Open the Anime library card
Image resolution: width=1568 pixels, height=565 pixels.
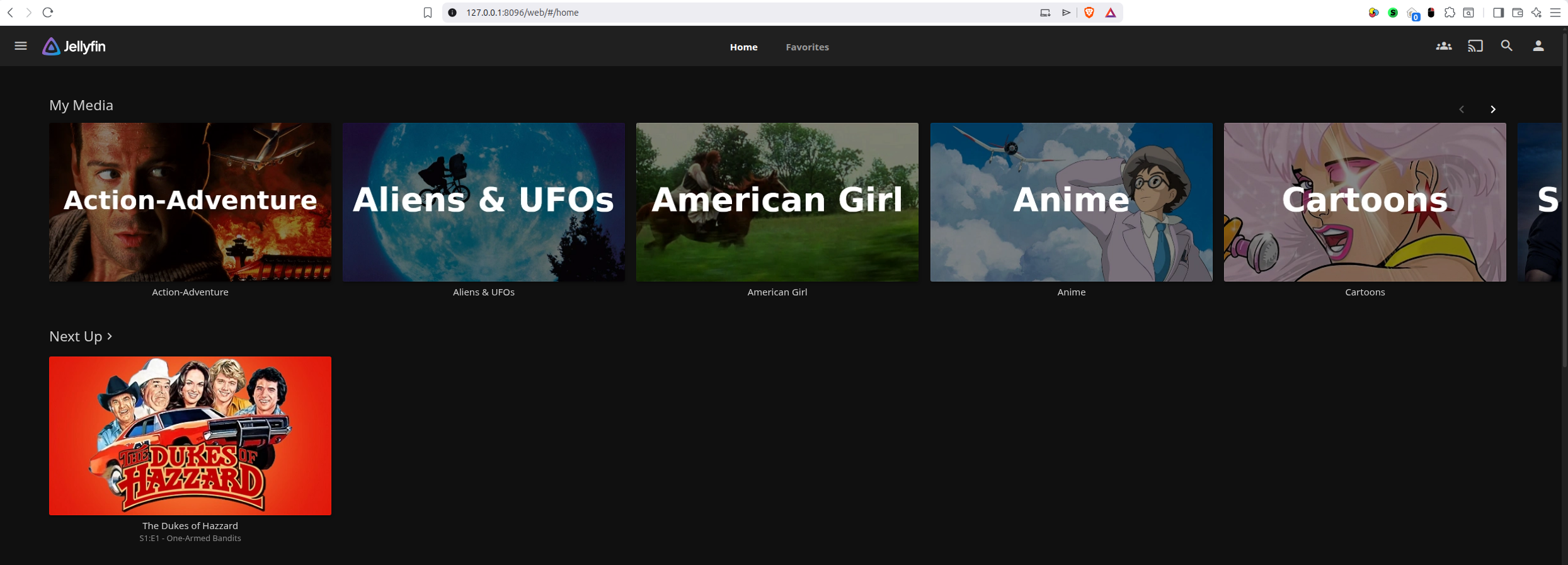pos(1071,202)
